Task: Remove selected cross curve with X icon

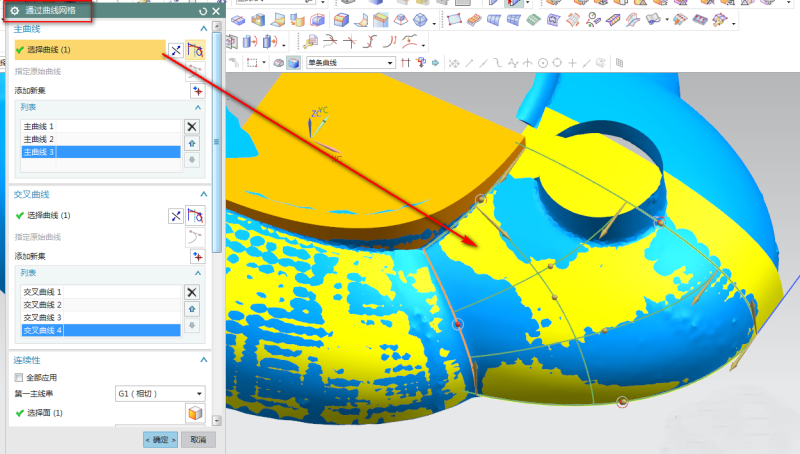Action: point(192,292)
